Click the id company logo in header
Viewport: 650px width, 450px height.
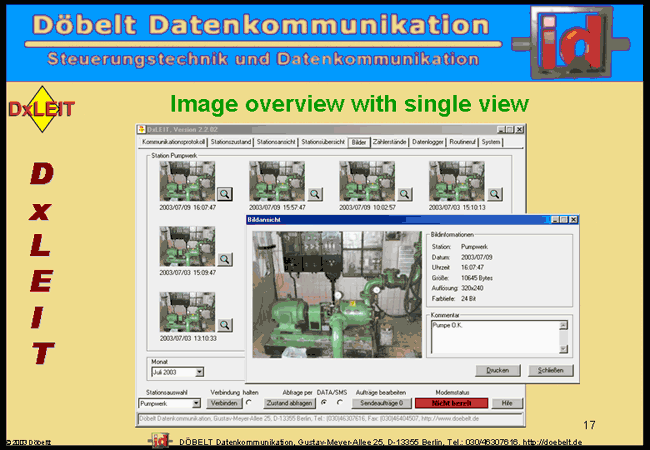tap(571, 42)
